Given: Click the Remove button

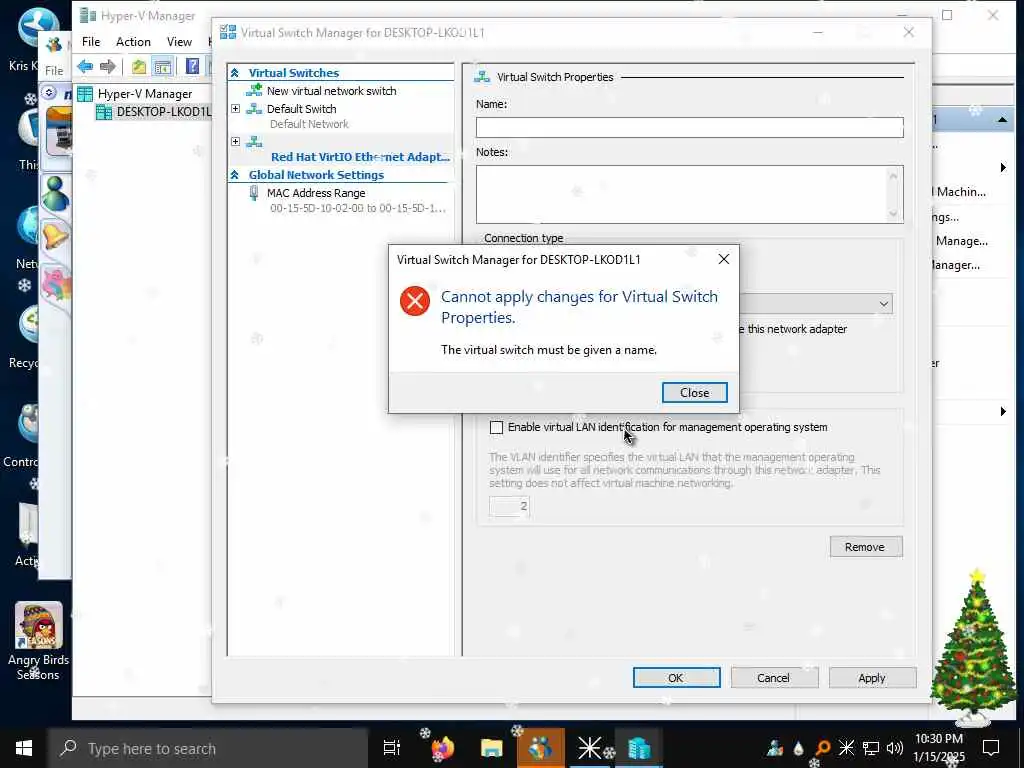Looking at the screenshot, I should (x=866, y=547).
